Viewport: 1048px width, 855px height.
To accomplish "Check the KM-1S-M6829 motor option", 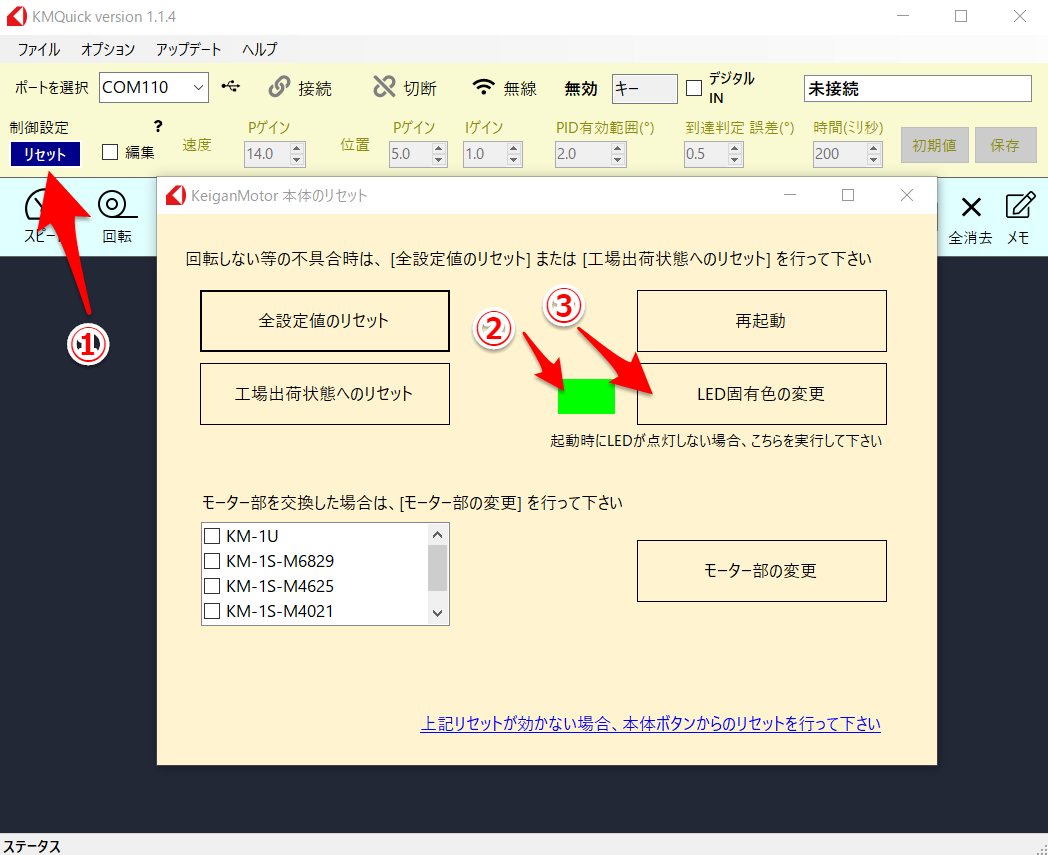I will pos(212,561).
